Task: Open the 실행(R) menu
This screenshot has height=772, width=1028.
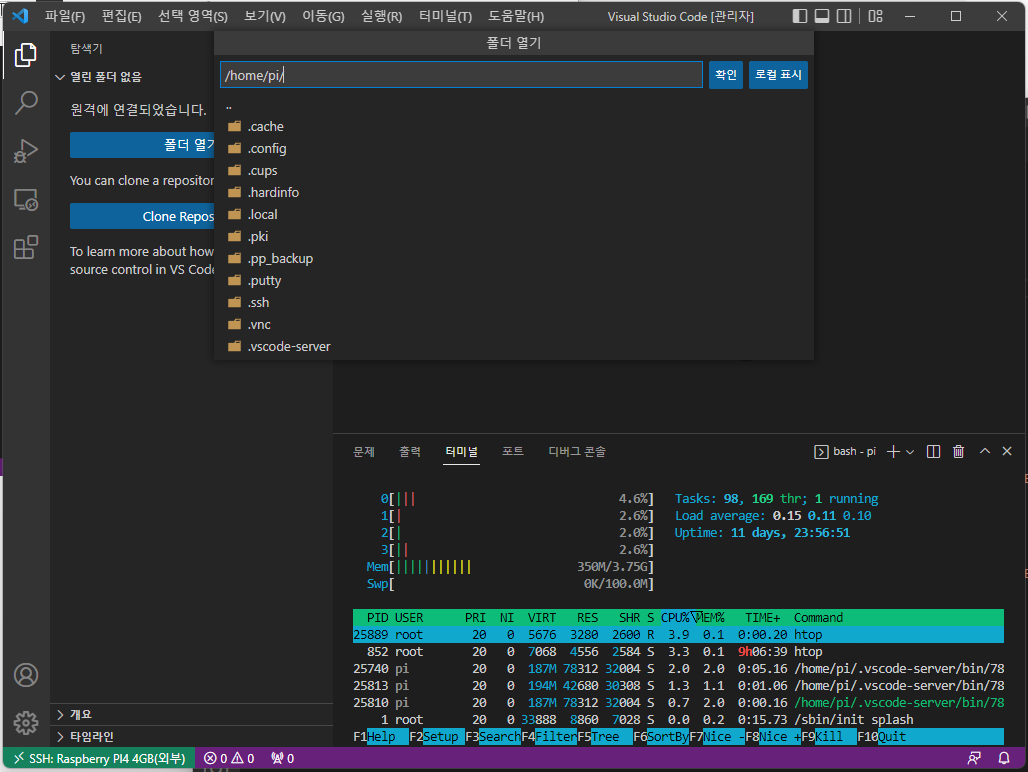Action: pyautogui.click(x=382, y=16)
